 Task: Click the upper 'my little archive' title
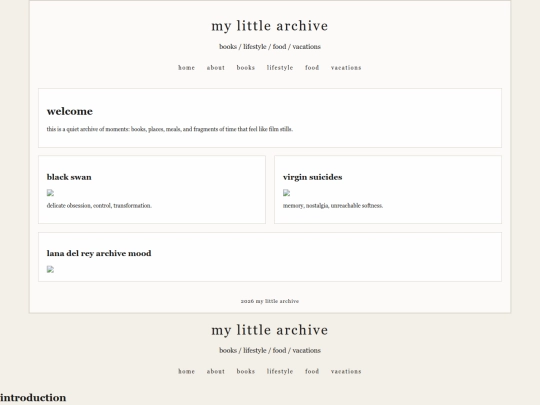270,26
